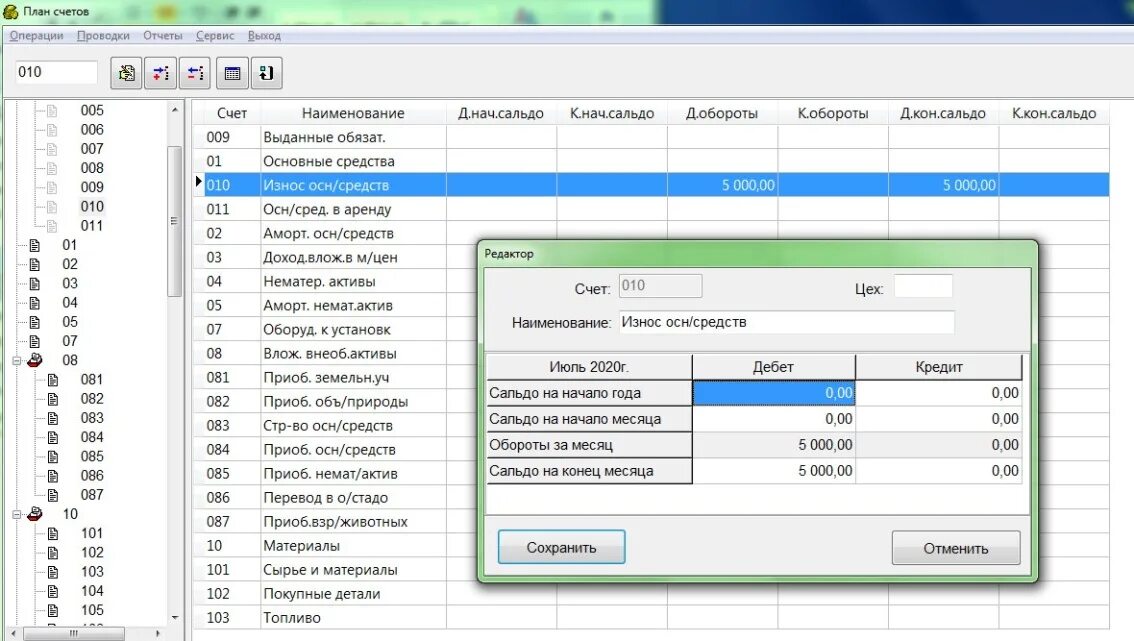
Task: Click the document icon of tree item 085
Action: coord(53,457)
